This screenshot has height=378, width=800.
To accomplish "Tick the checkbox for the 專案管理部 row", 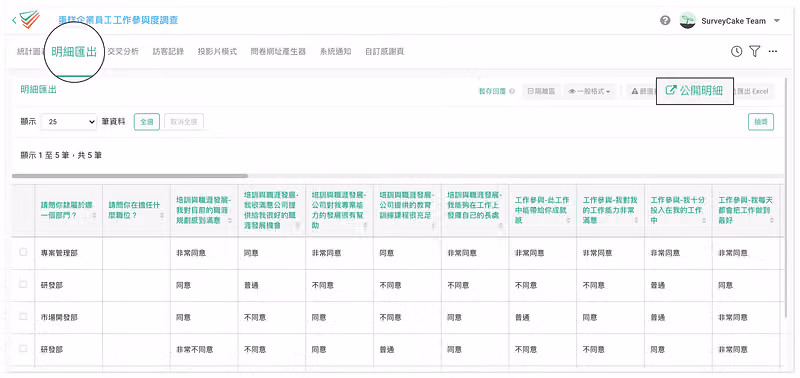I will (x=23, y=252).
